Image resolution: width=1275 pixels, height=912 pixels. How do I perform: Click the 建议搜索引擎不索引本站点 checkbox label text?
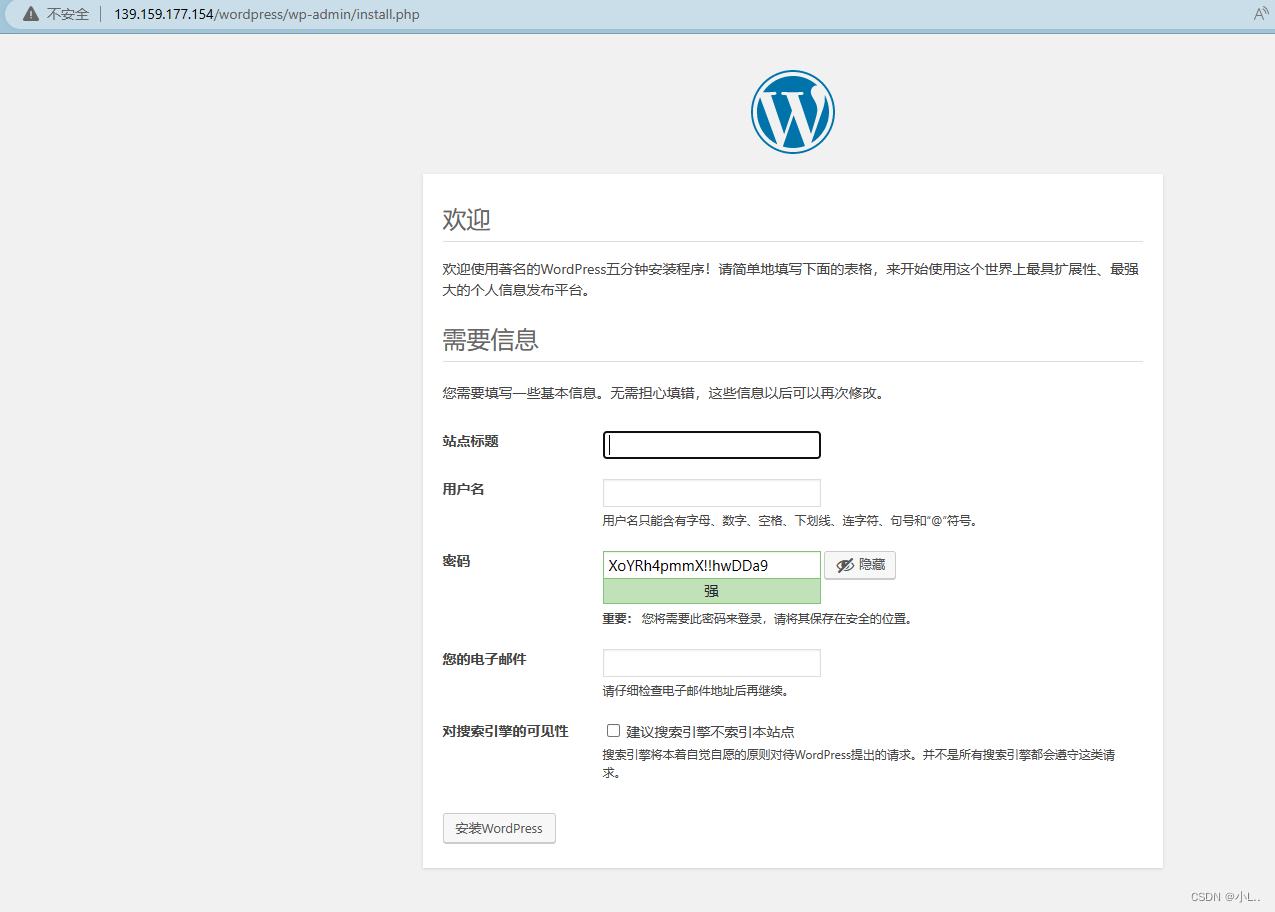click(711, 731)
